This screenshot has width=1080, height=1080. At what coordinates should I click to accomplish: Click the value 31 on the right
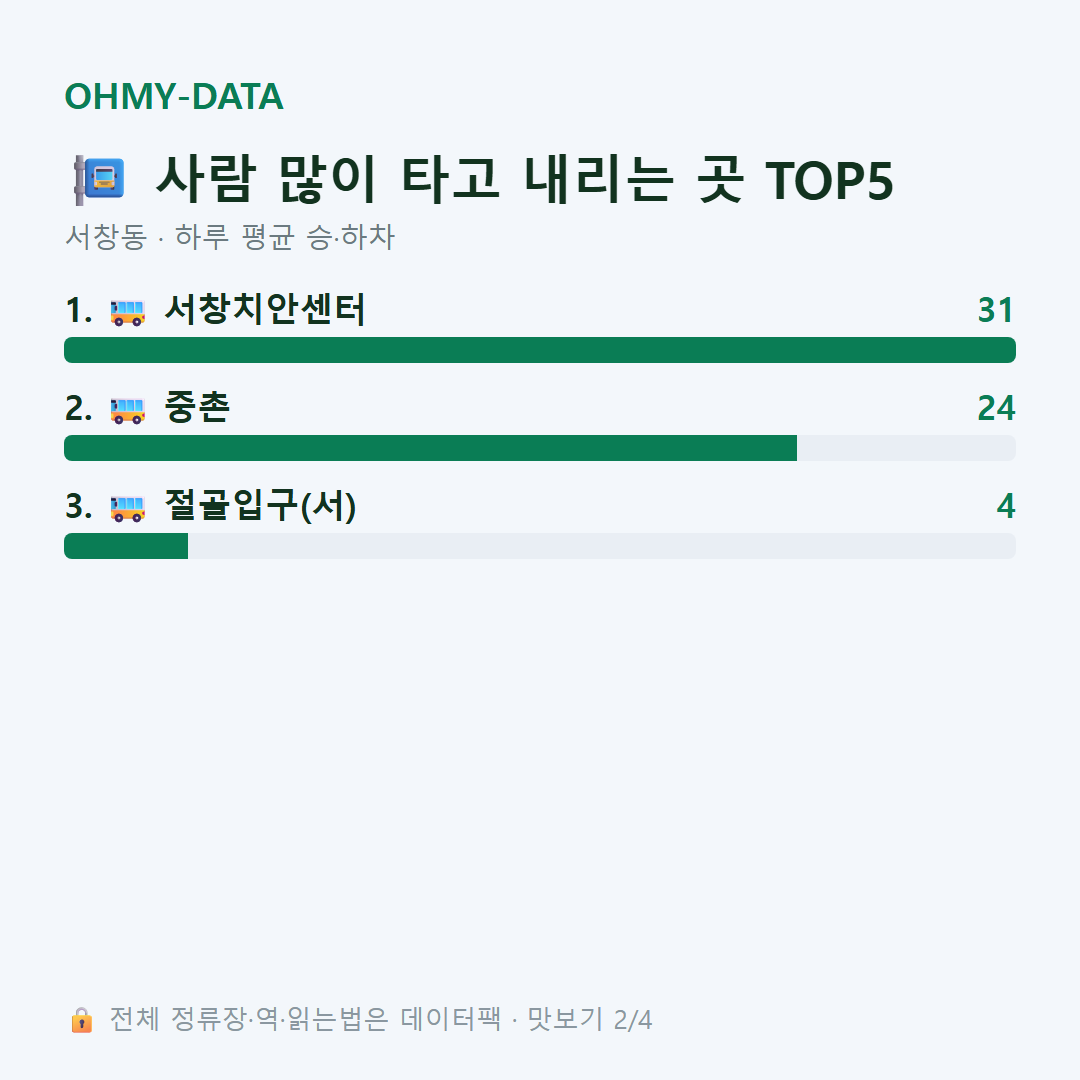click(996, 310)
